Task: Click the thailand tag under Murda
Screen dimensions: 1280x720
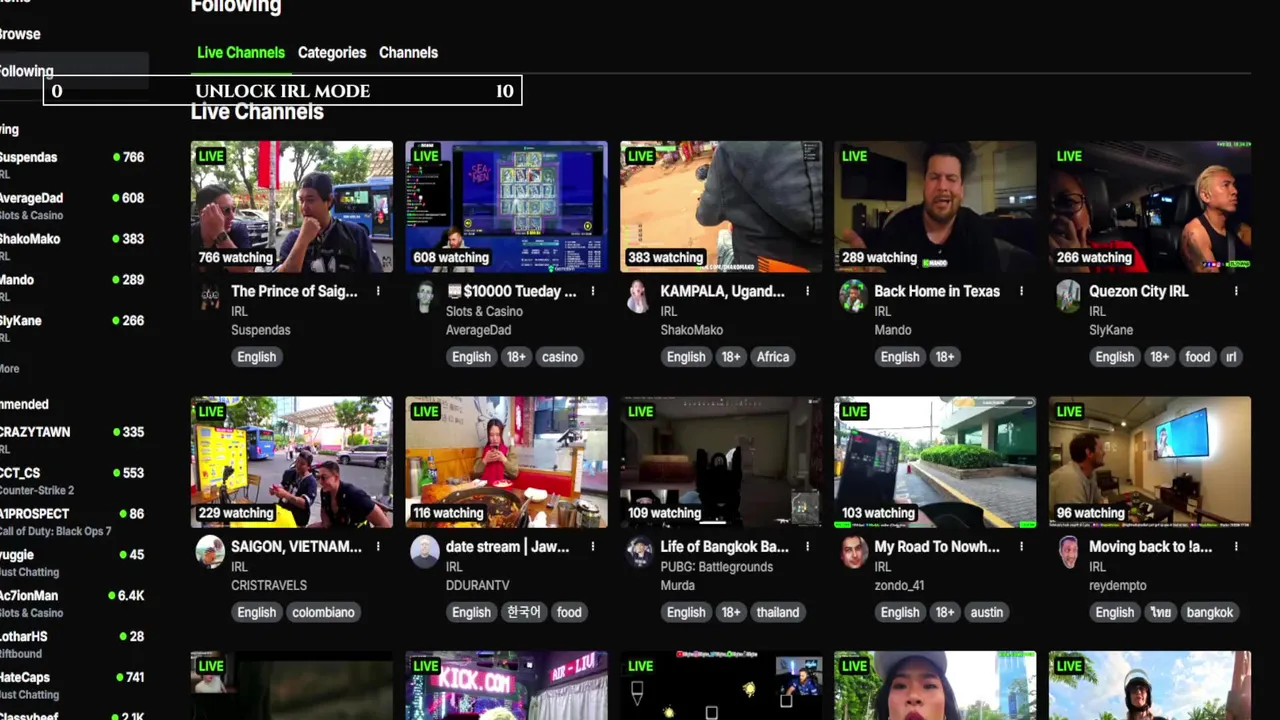Action: (777, 612)
